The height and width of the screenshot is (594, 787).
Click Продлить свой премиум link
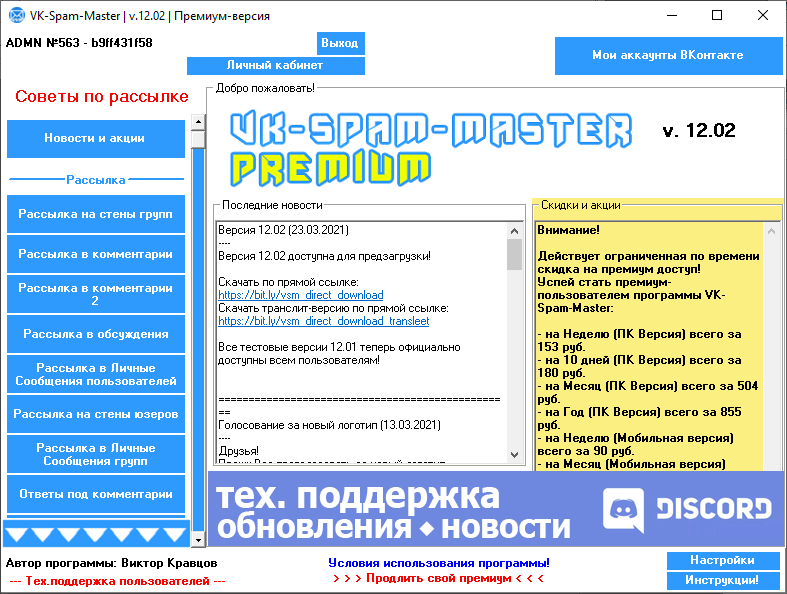(439, 578)
